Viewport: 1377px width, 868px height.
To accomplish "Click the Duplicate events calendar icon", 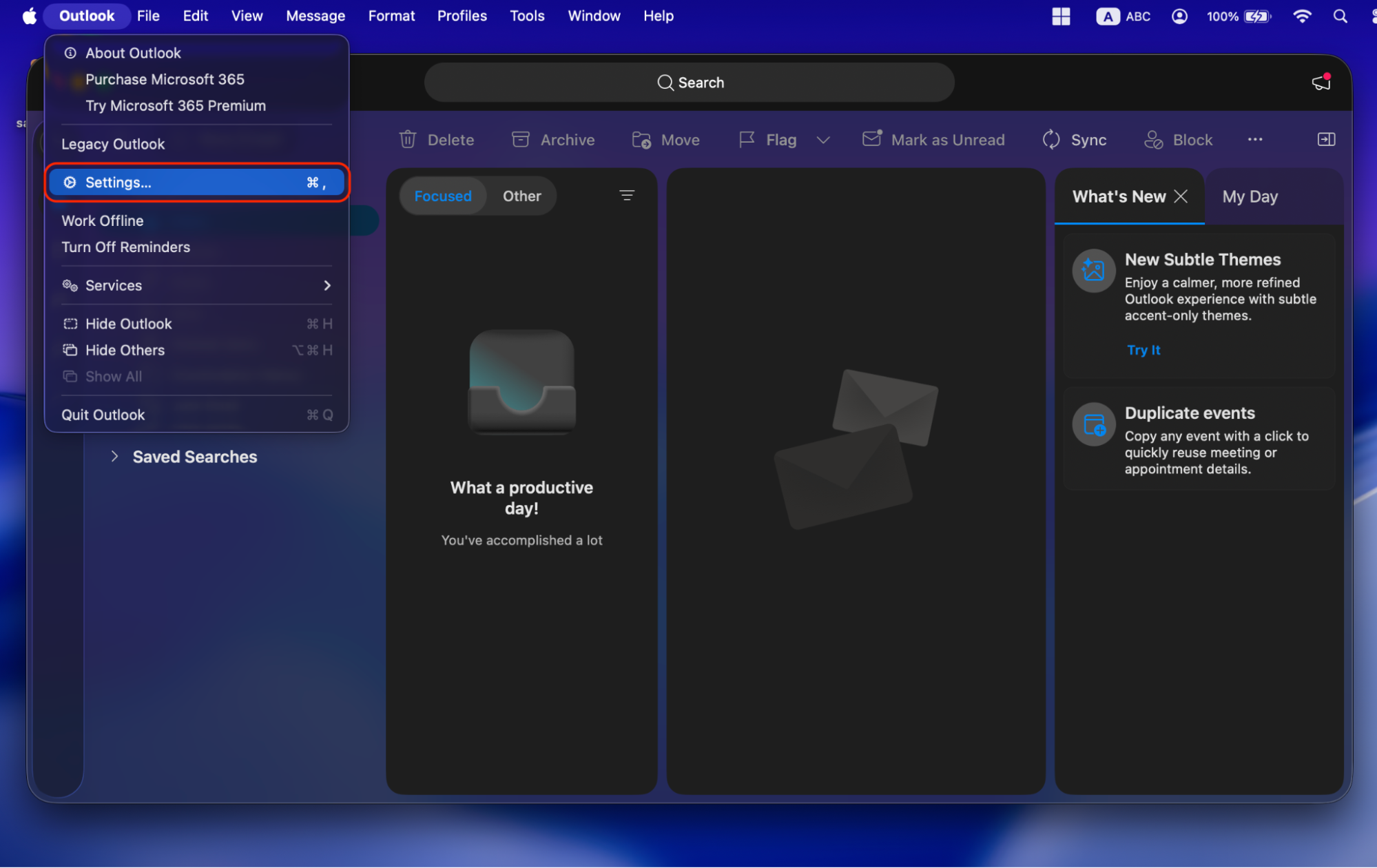I will point(1094,424).
